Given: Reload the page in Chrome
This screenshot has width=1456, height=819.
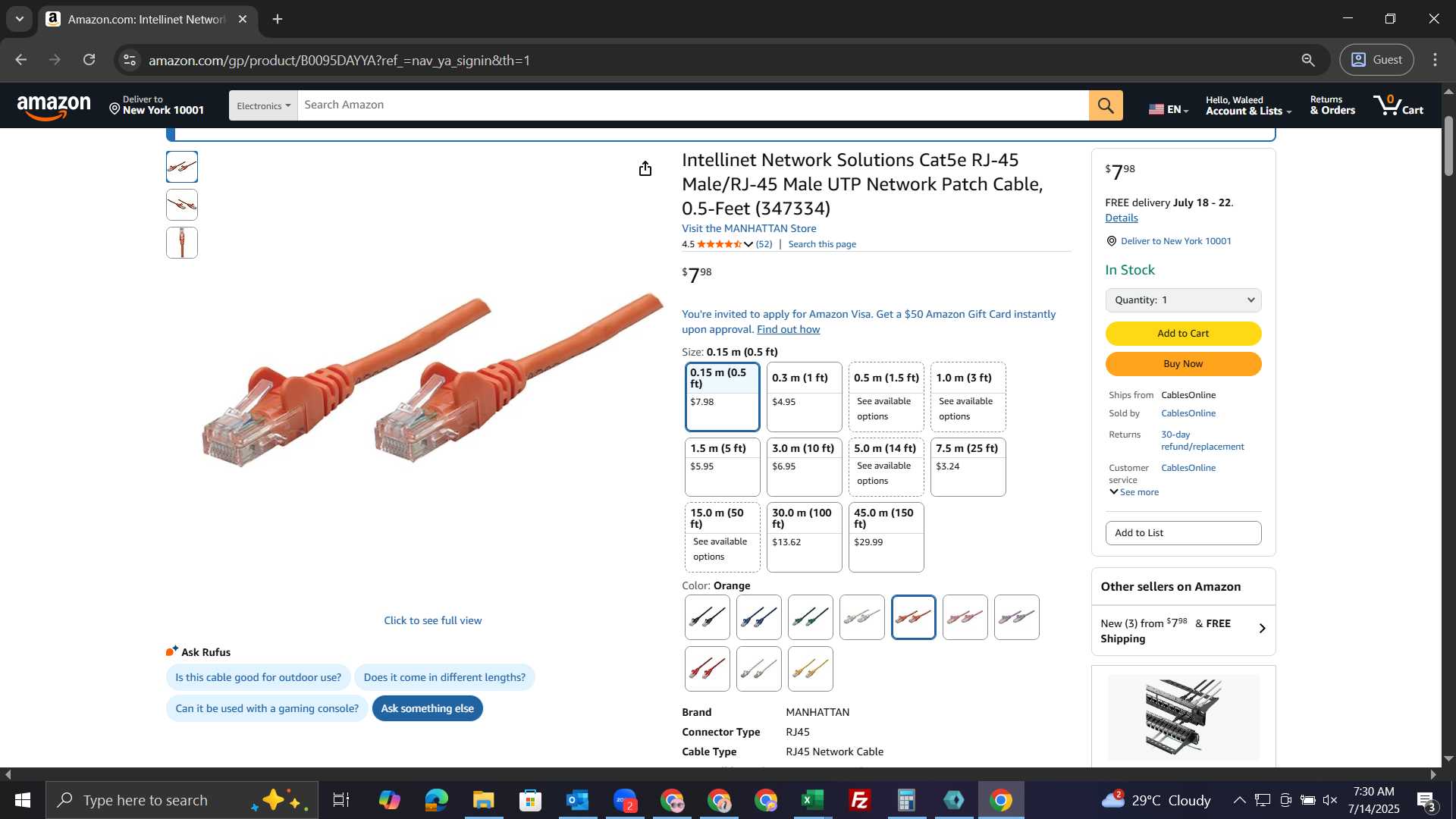Looking at the screenshot, I should click(x=89, y=60).
